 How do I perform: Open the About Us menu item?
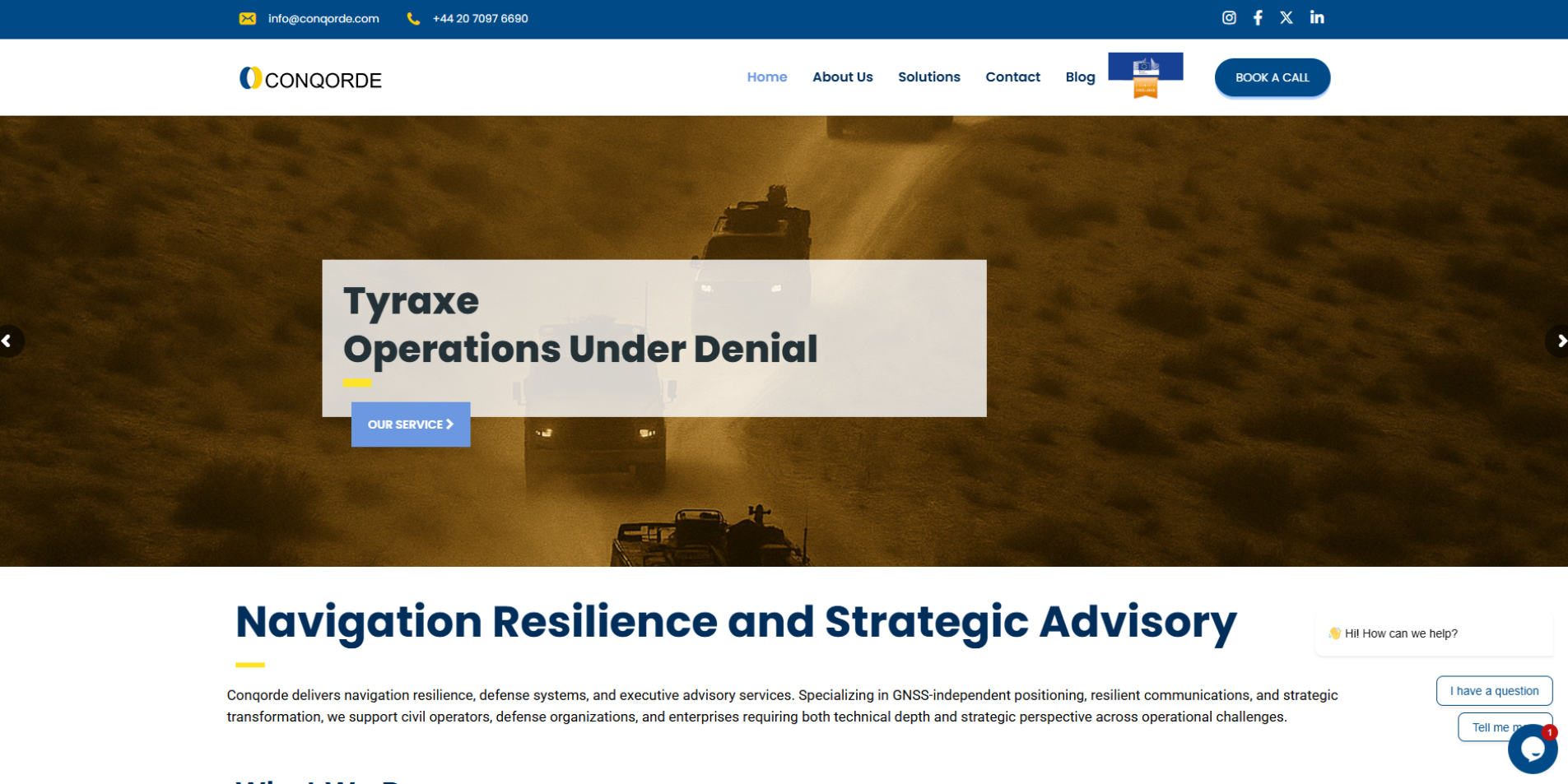tap(842, 77)
